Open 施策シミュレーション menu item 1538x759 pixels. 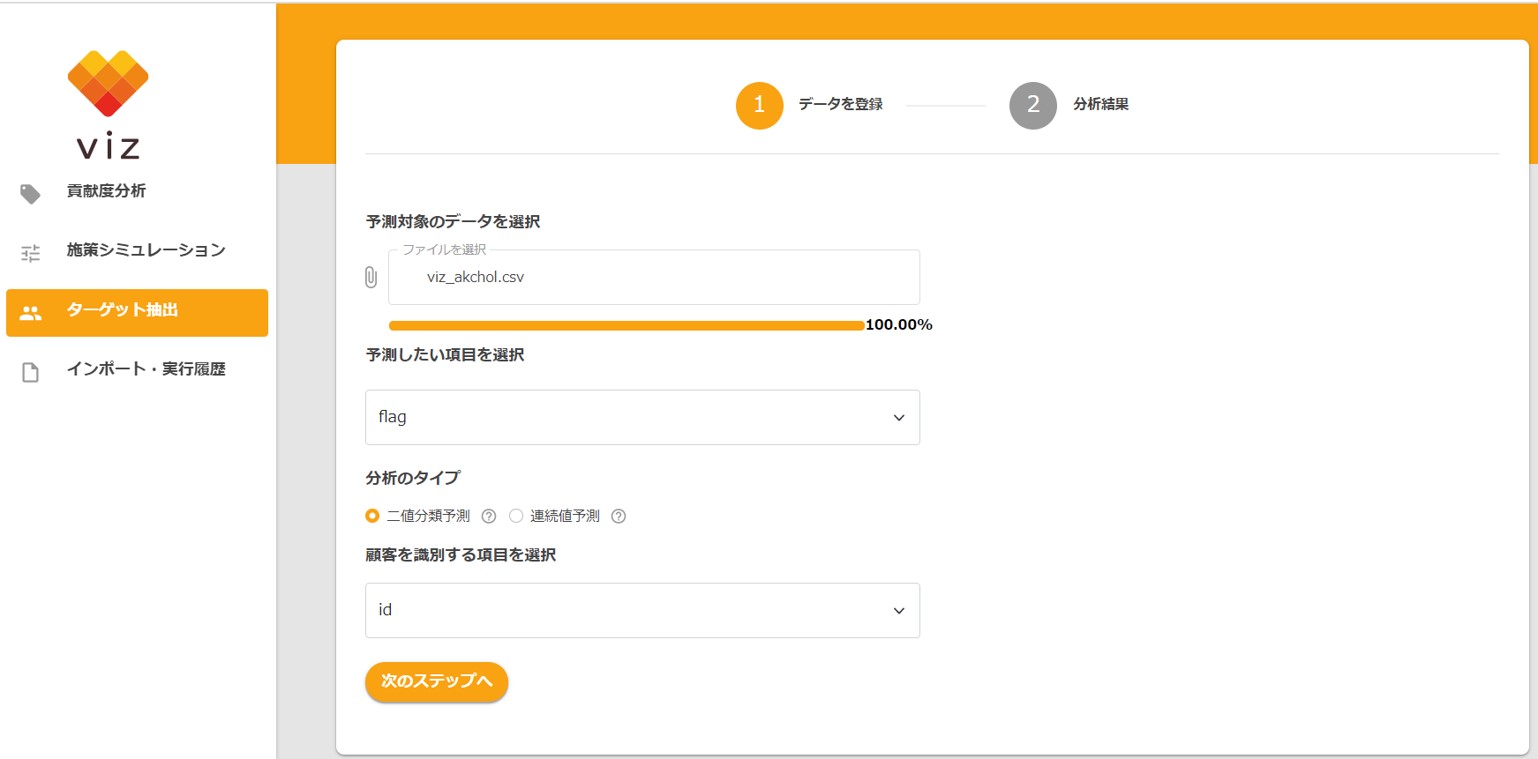tap(137, 253)
